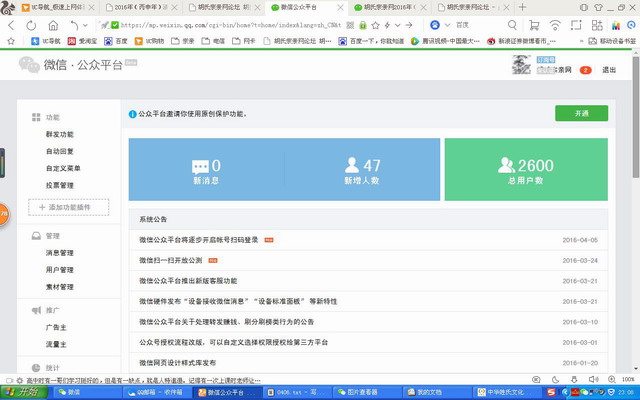Open the search engine selector dropdown

447,25
